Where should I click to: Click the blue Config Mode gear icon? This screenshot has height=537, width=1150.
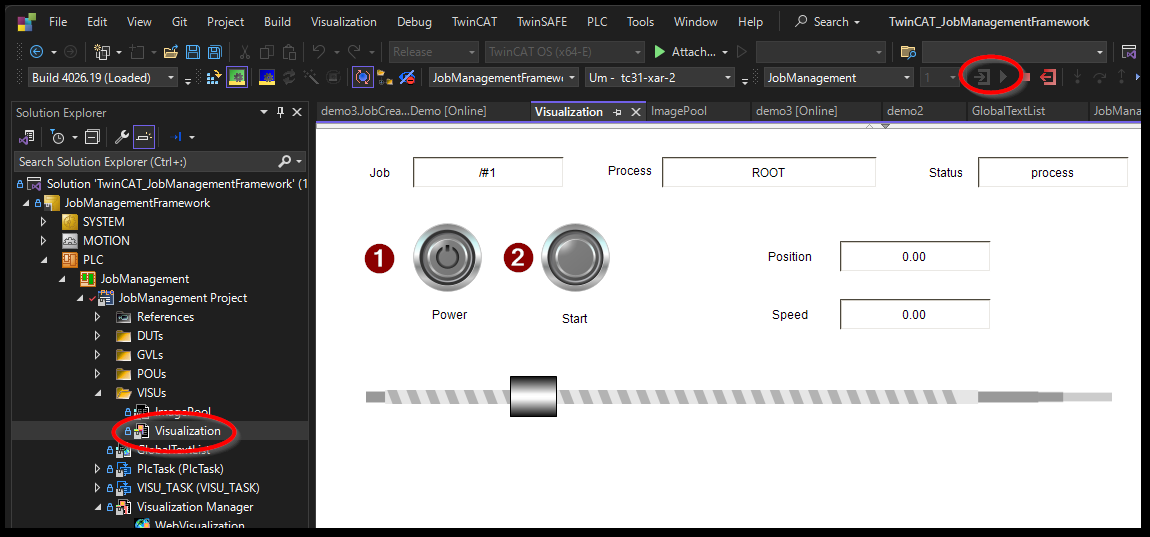point(267,77)
